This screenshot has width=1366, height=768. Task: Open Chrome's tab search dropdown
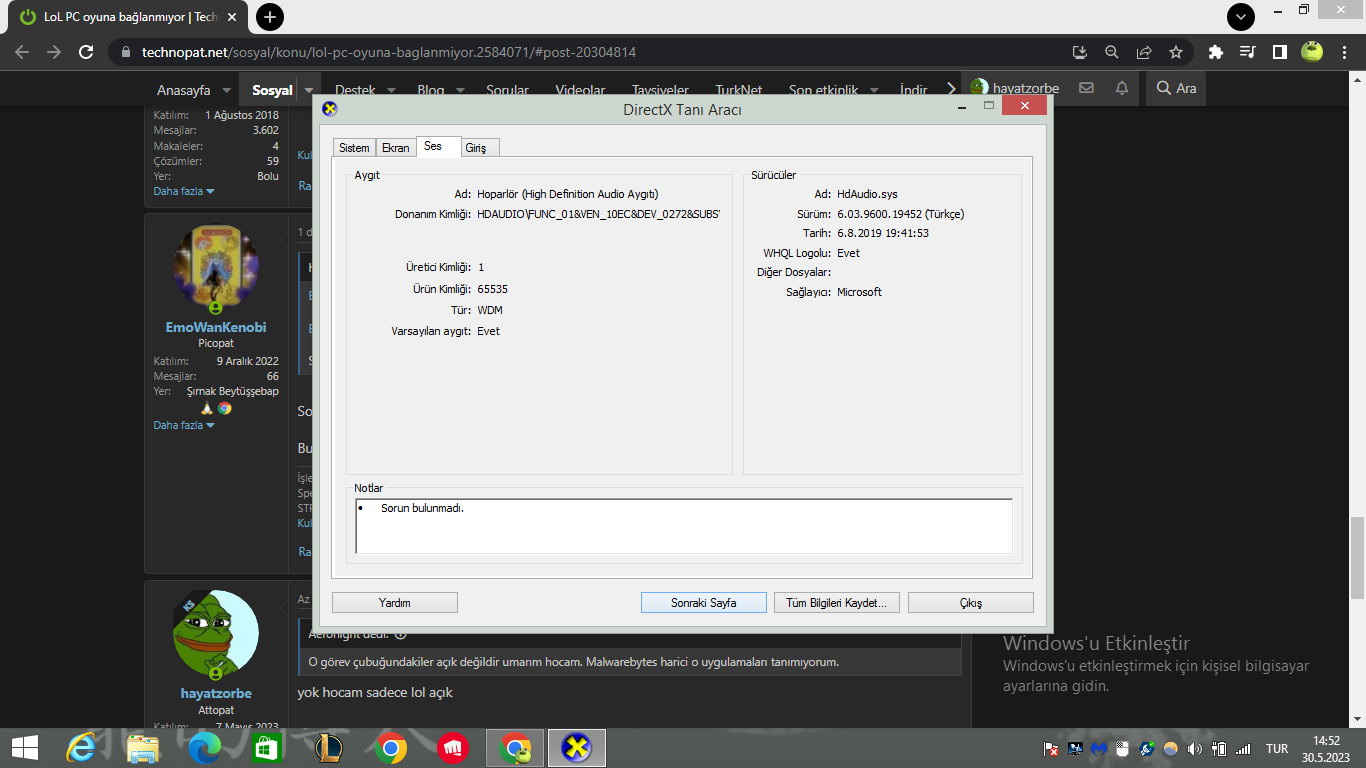pyautogui.click(x=1241, y=17)
